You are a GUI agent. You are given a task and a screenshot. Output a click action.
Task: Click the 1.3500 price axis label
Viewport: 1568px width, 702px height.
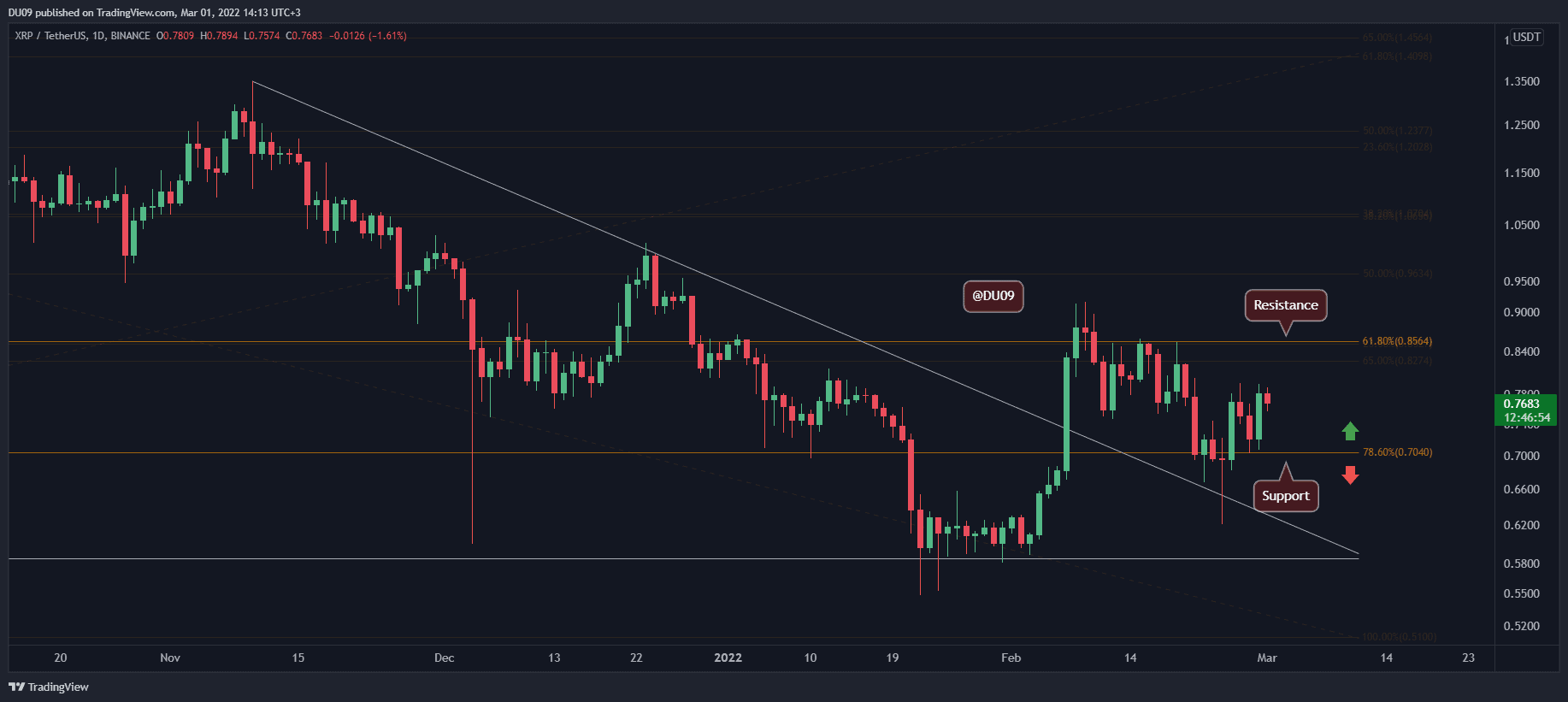tap(1521, 81)
